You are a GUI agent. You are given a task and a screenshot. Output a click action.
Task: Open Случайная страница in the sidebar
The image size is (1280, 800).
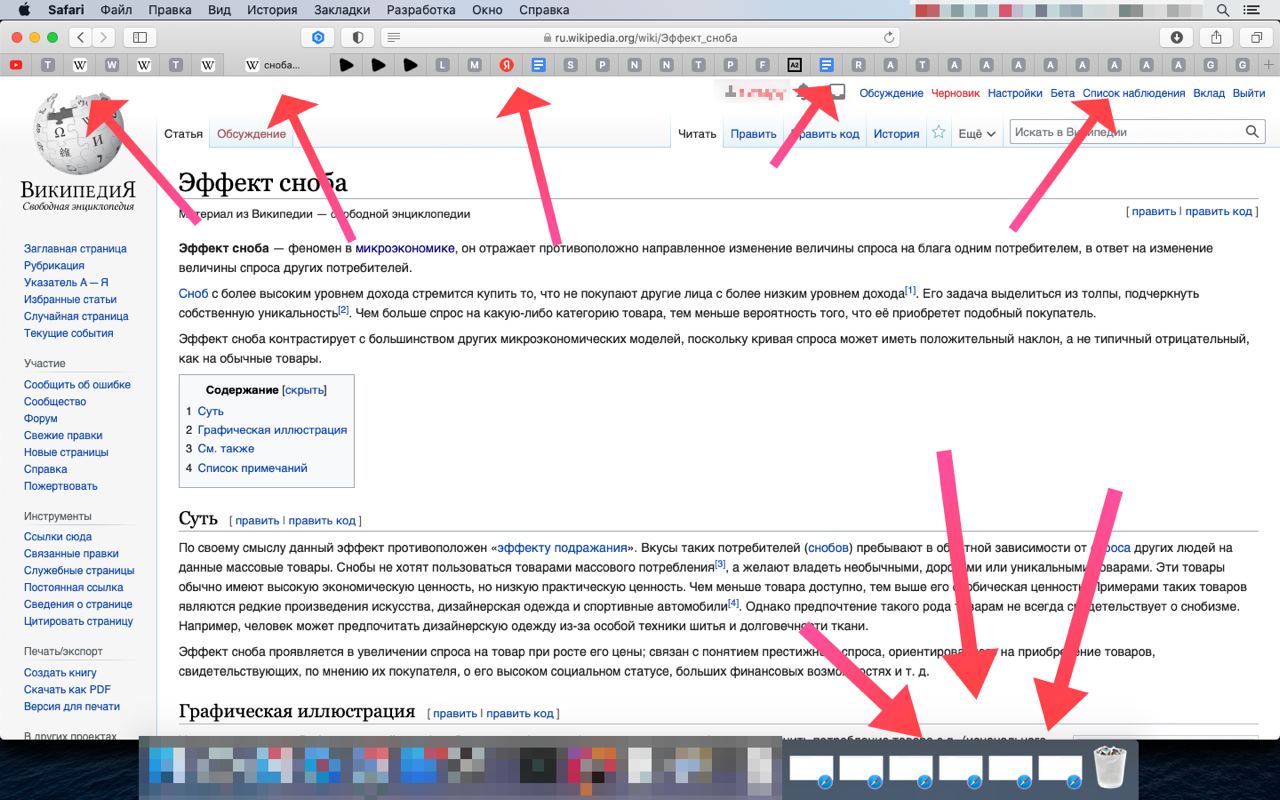(x=76, y=316)
